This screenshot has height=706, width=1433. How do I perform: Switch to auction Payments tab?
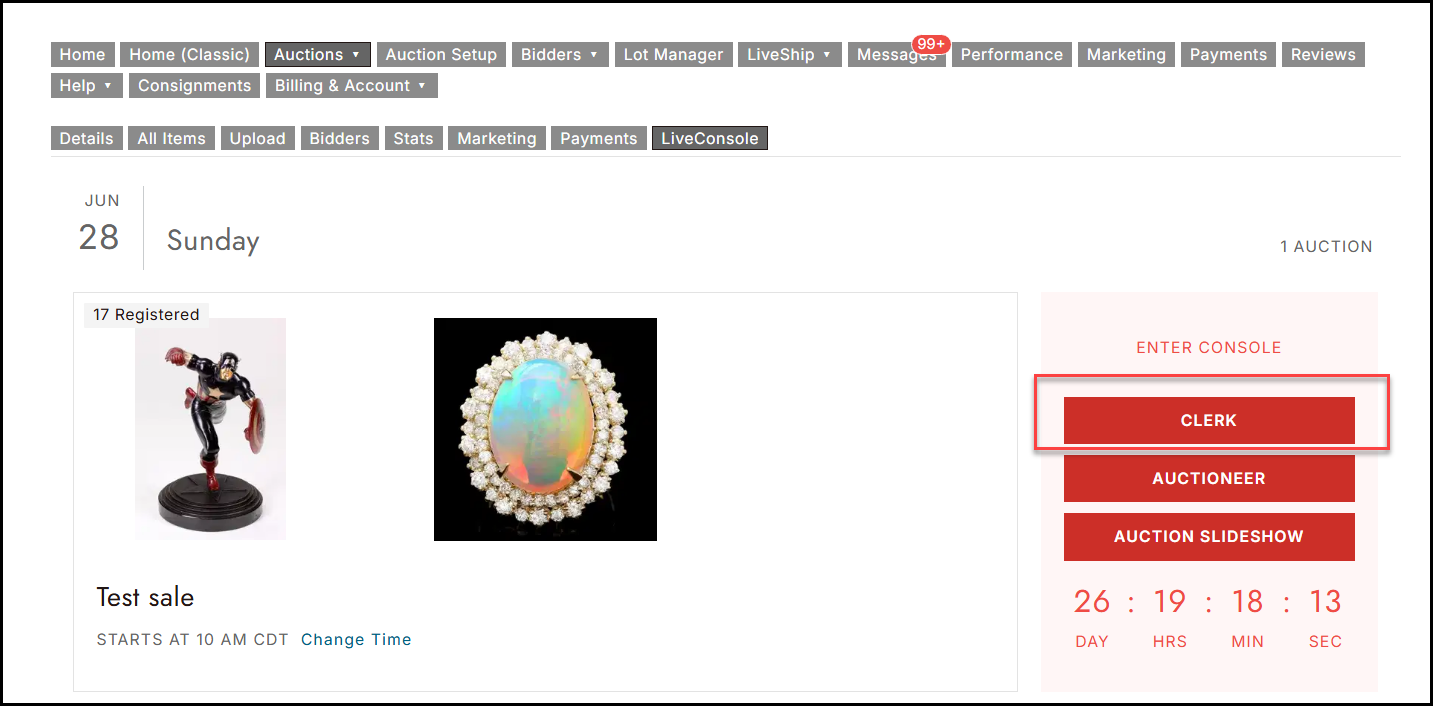(598, 139)
